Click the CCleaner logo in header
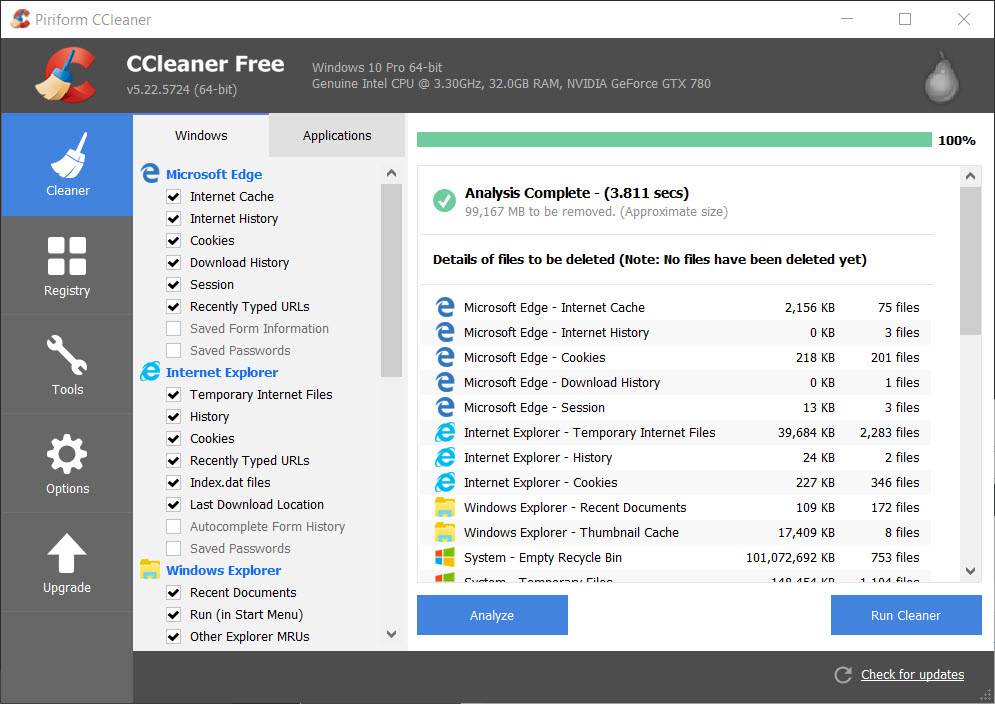995x704 pixels. coord(66,75)
